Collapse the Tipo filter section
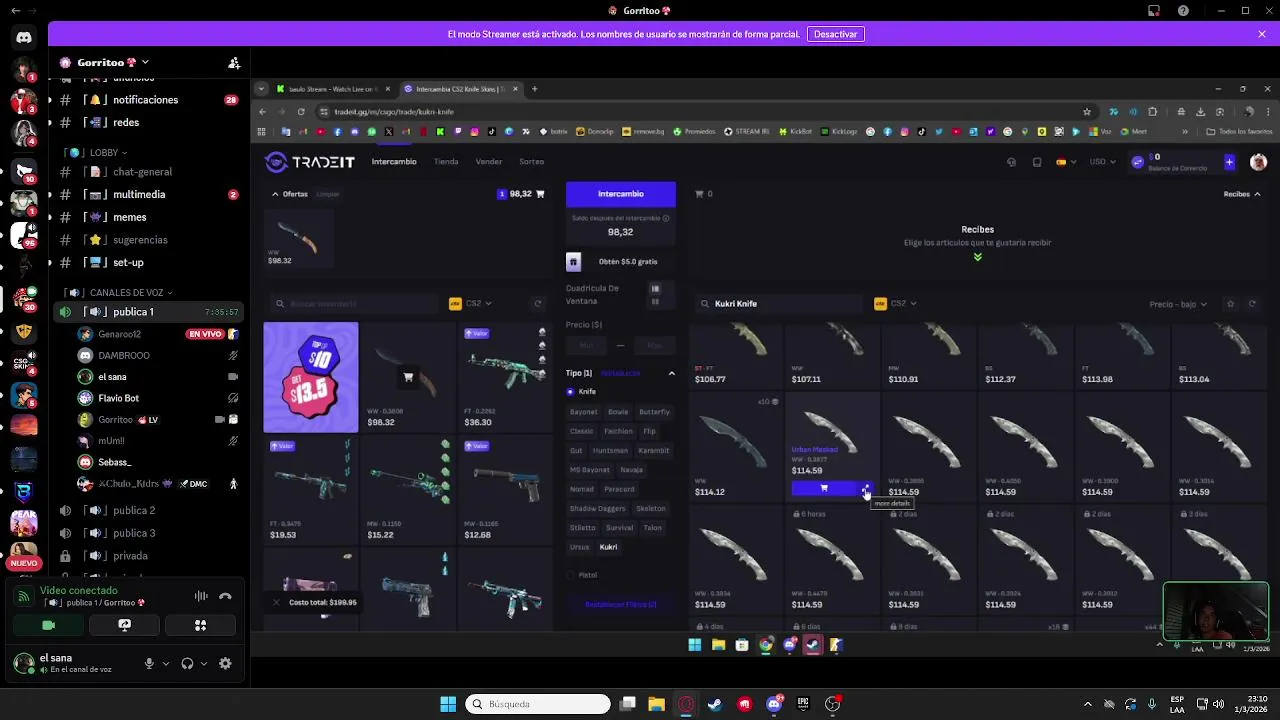The image size is (1280, 720). 671,373
